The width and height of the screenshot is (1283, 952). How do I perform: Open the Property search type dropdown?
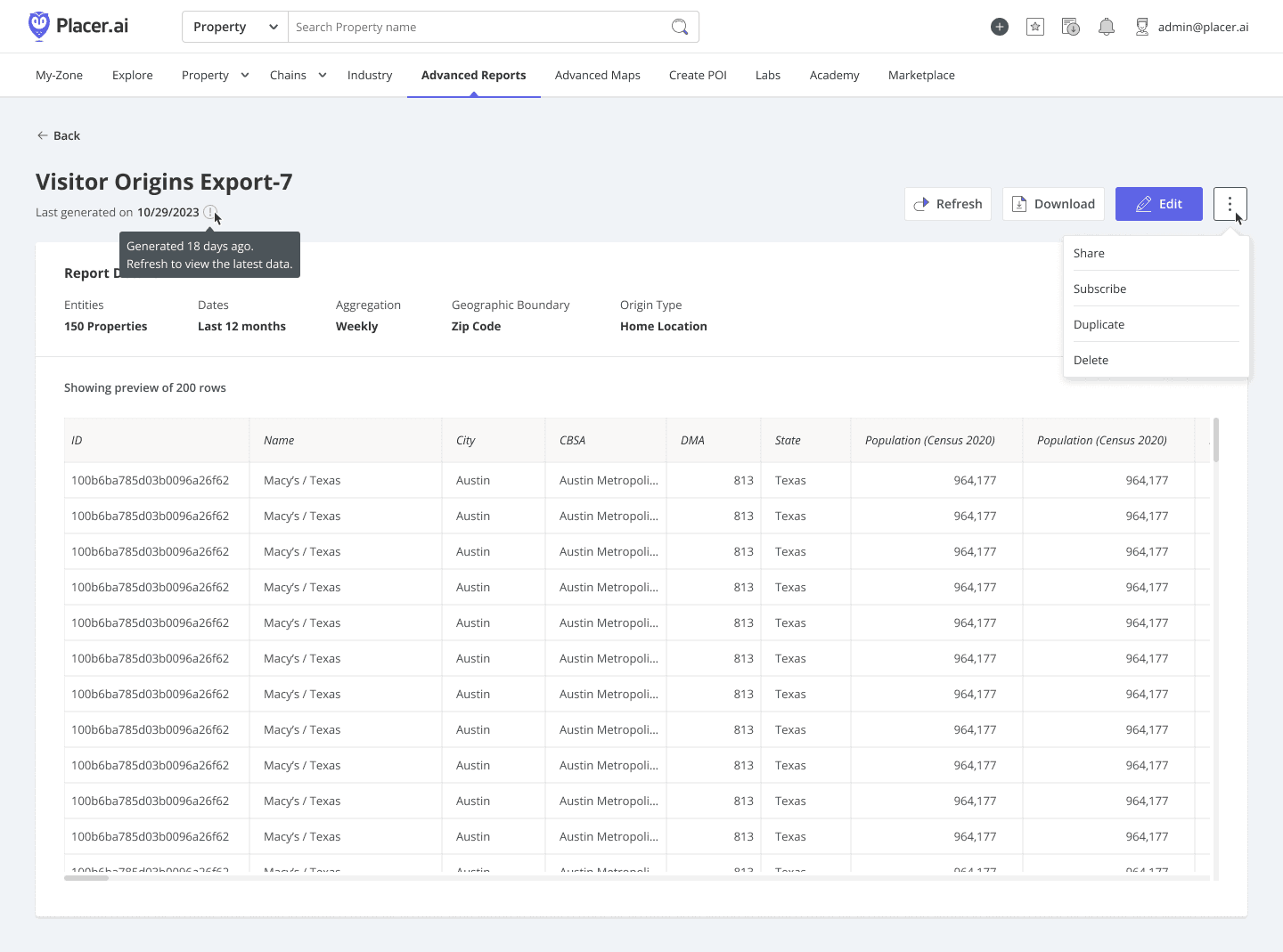(x=233, y=27)
